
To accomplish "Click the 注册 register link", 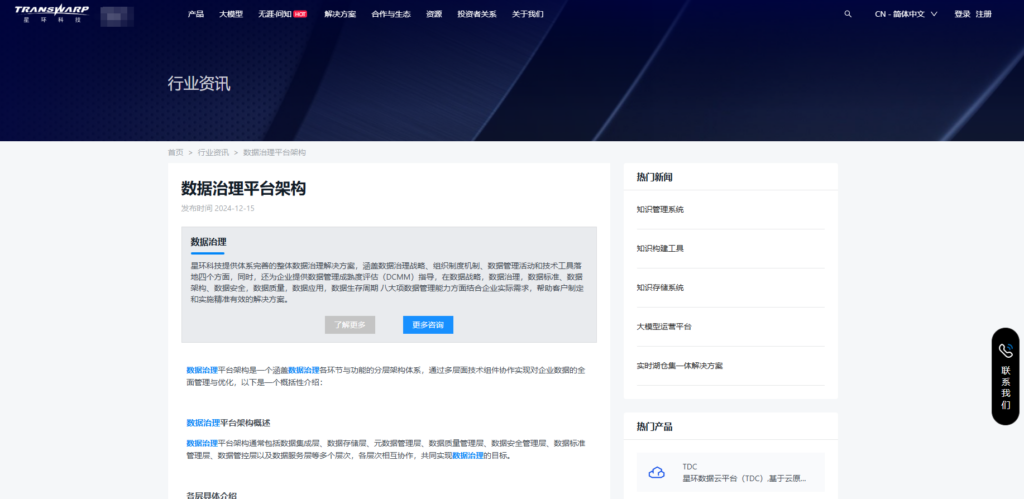I will click(984, 14).
